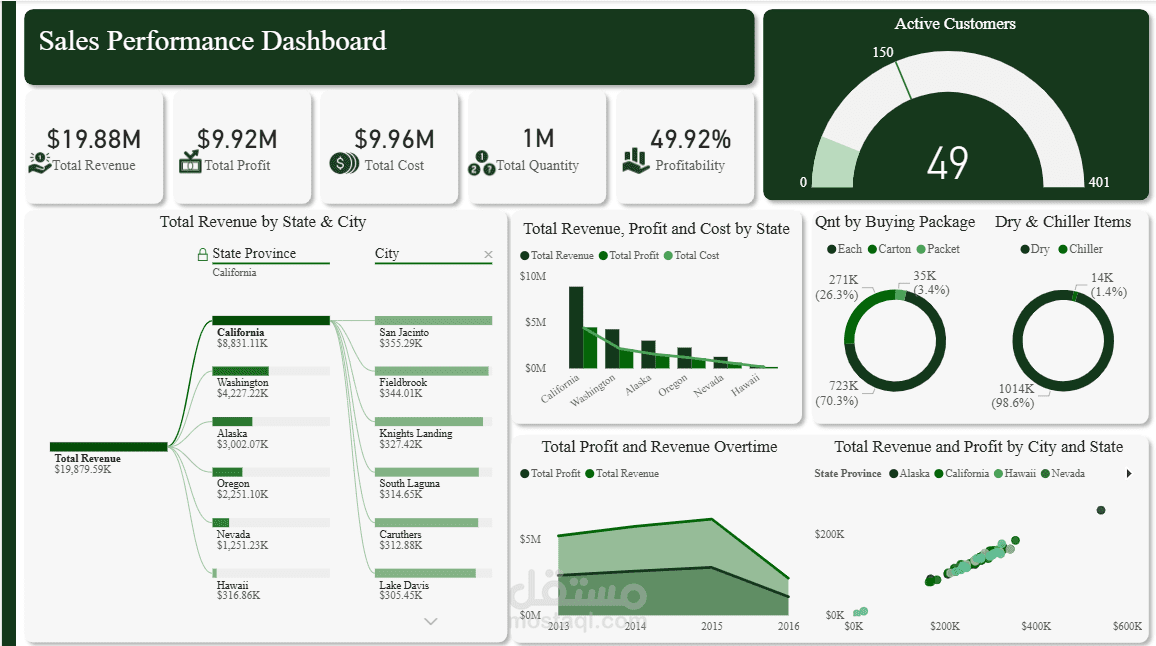The width and height of the screenshot is (1156, 646).
Task: Select Each legend item in buying package
Action: 845,249
